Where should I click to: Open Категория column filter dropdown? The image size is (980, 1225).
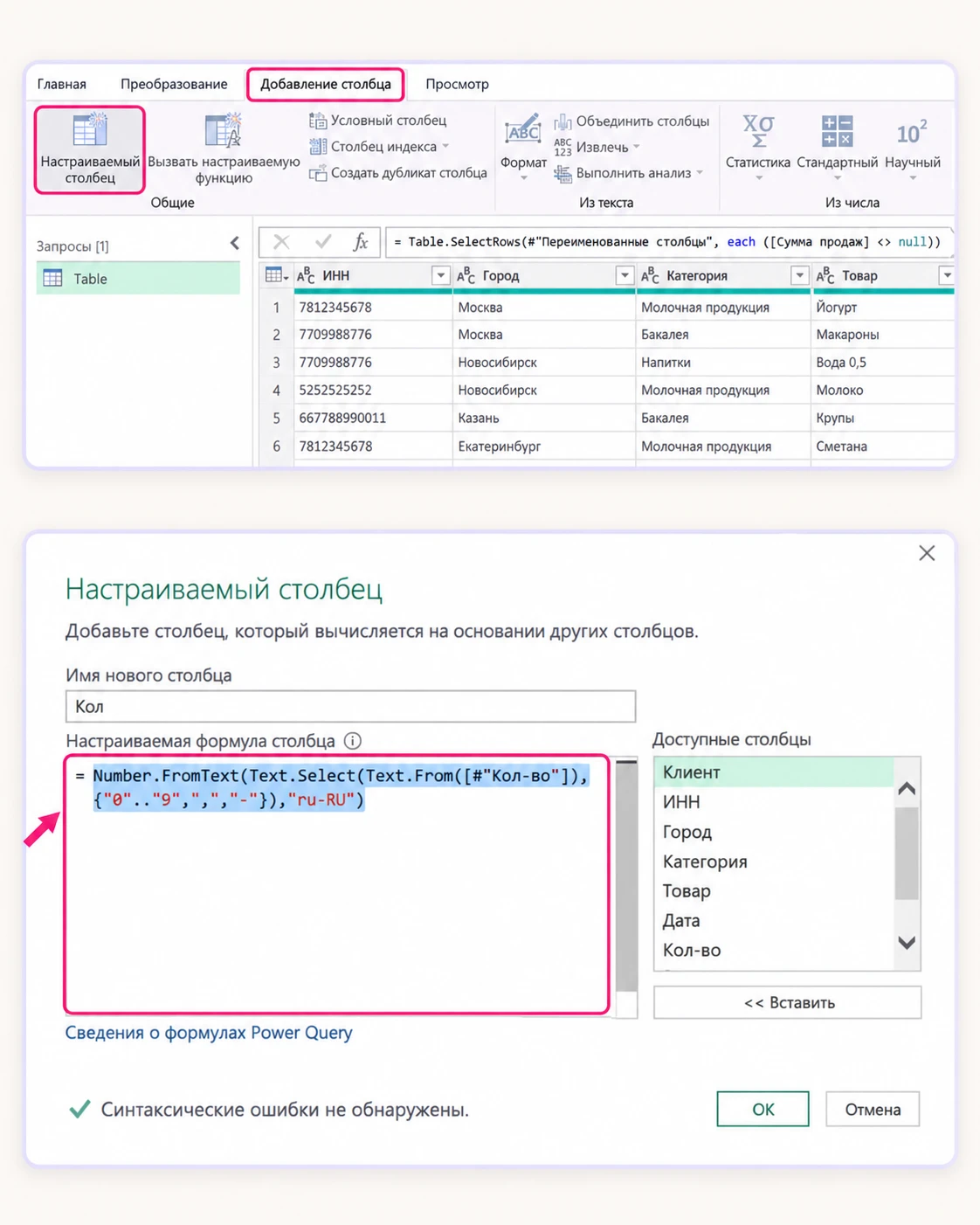click(799, 276)
